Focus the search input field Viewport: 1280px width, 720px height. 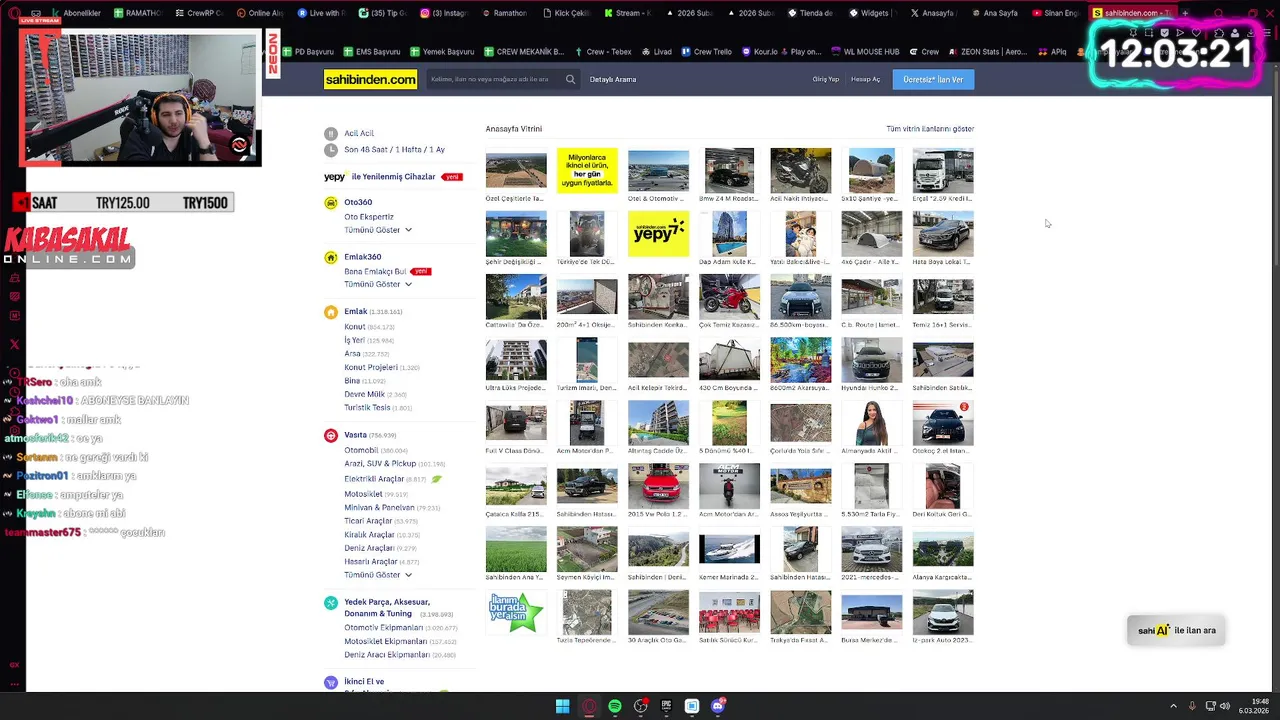pyautogui.click(x=495, y=79)
